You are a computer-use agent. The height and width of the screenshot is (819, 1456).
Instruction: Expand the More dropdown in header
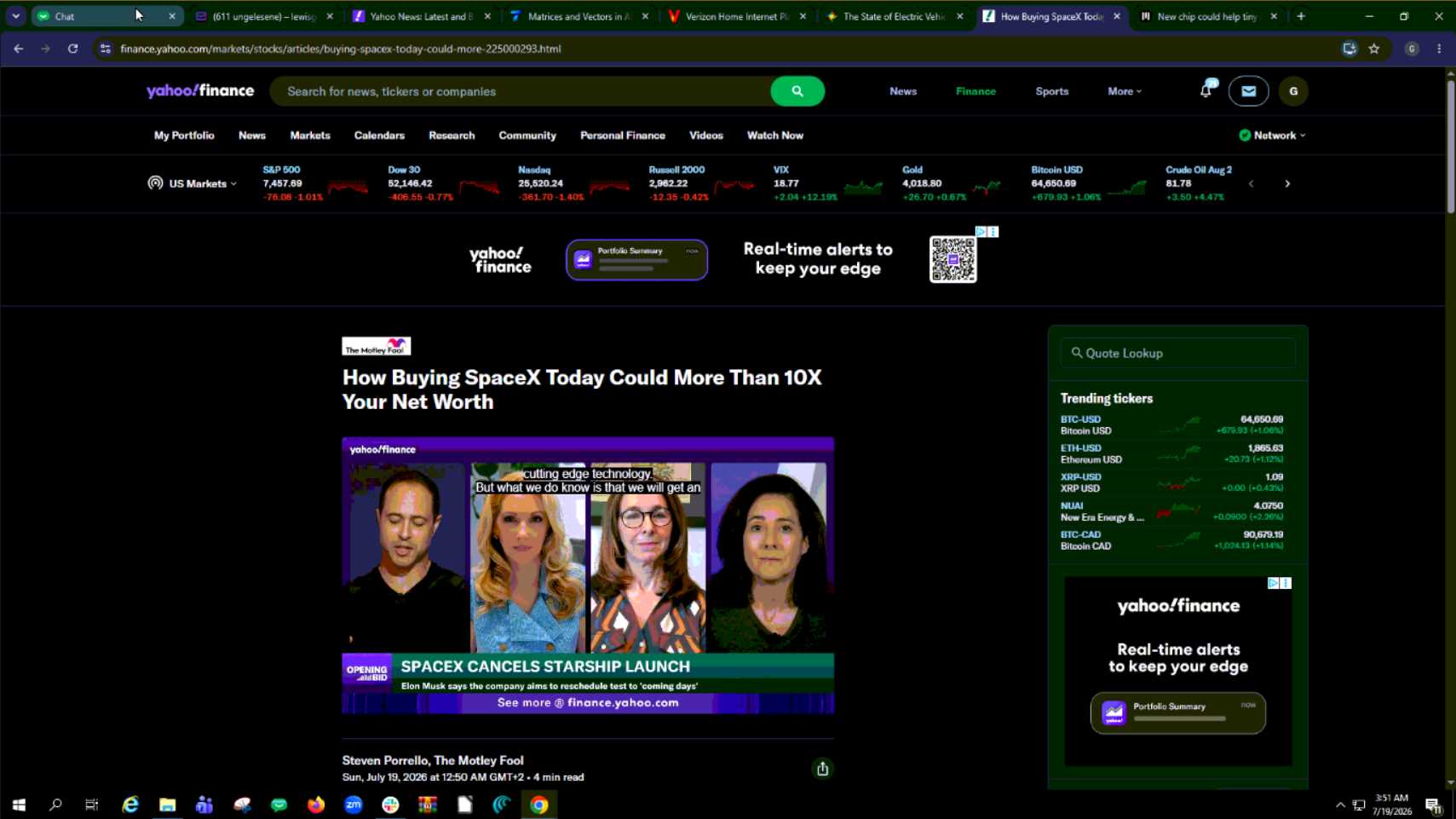click(x=1125, y=91)
